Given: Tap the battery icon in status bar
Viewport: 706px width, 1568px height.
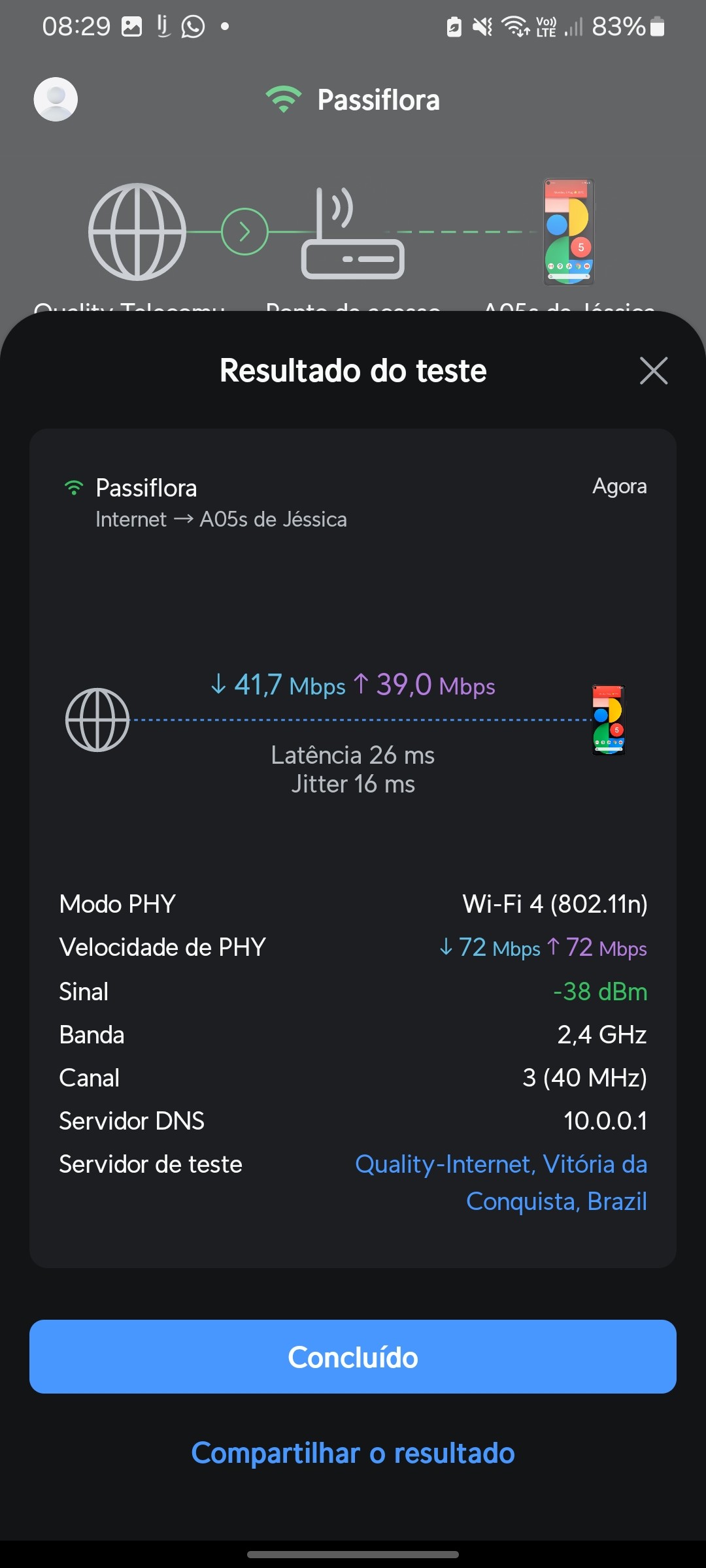Looking at the screenshot, I should pyautogui.click(x=658, y=27).
